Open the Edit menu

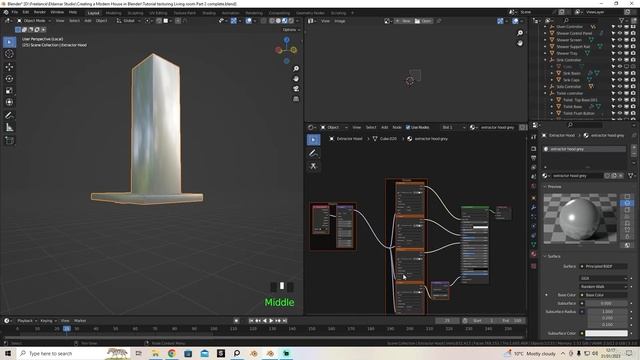26,13
